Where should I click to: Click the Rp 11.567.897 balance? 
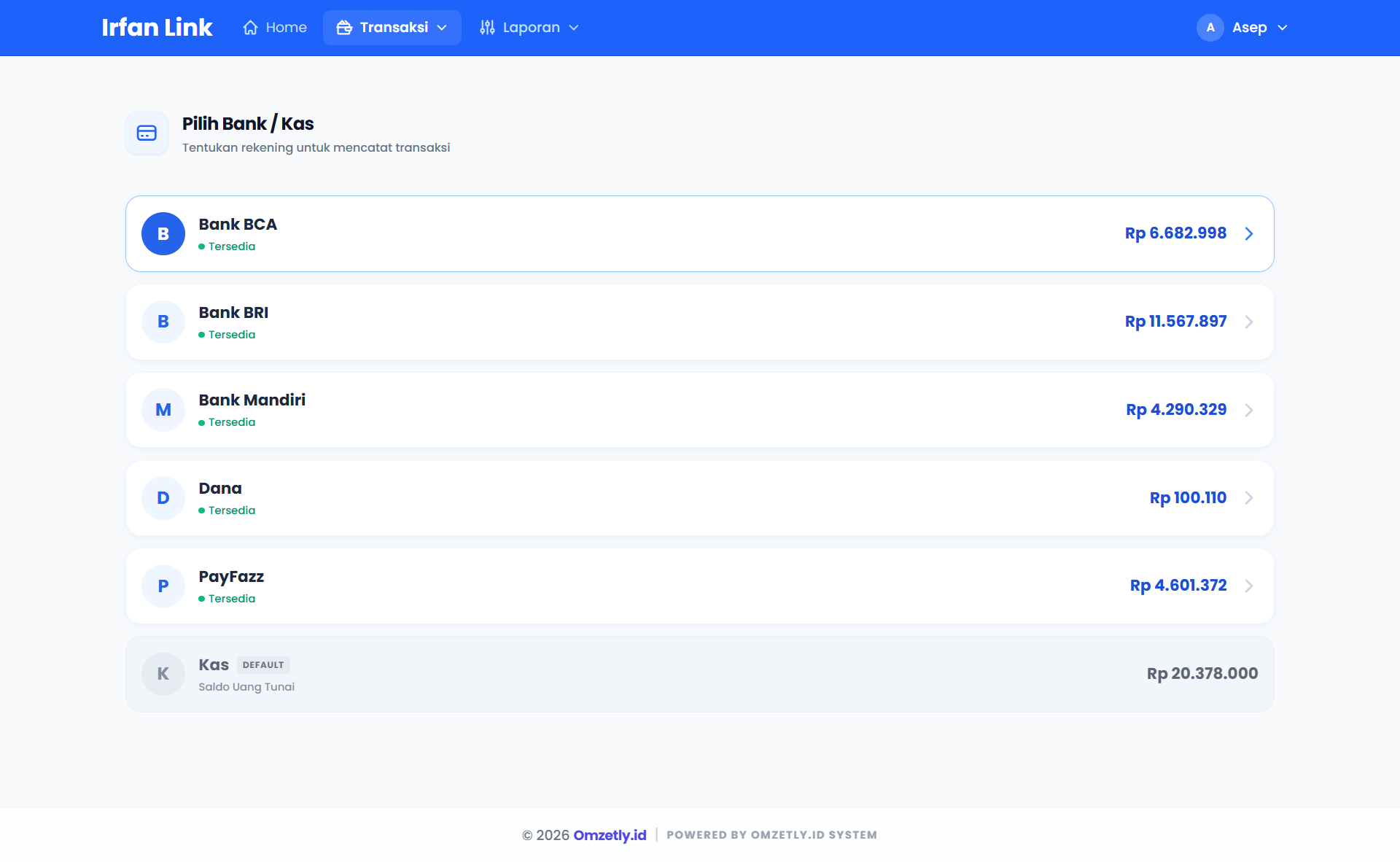click(1175, 322)
